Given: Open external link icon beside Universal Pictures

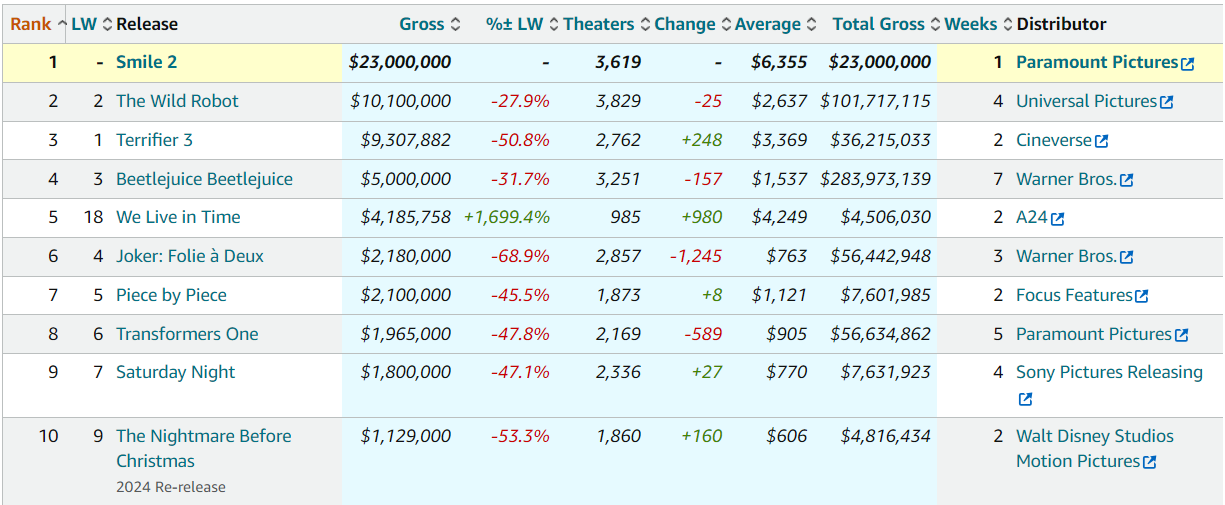Looking at the screenshot, I should click(x=1166, y=102).
